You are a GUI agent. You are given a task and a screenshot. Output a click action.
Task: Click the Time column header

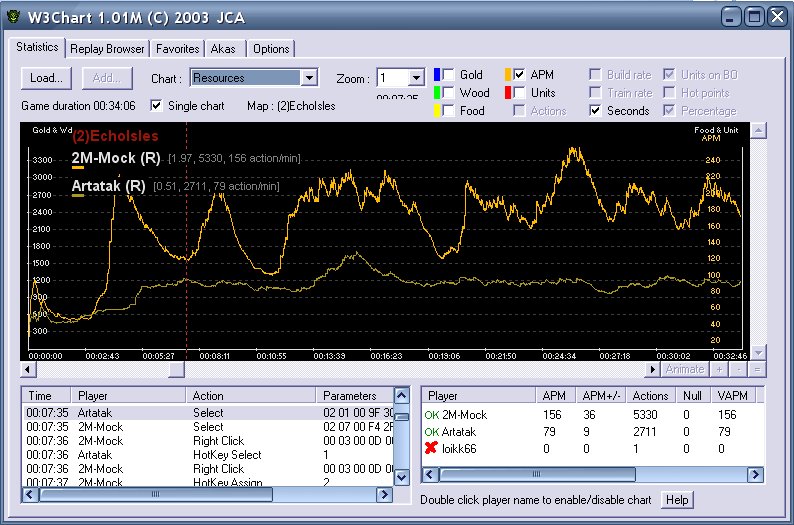47,395
